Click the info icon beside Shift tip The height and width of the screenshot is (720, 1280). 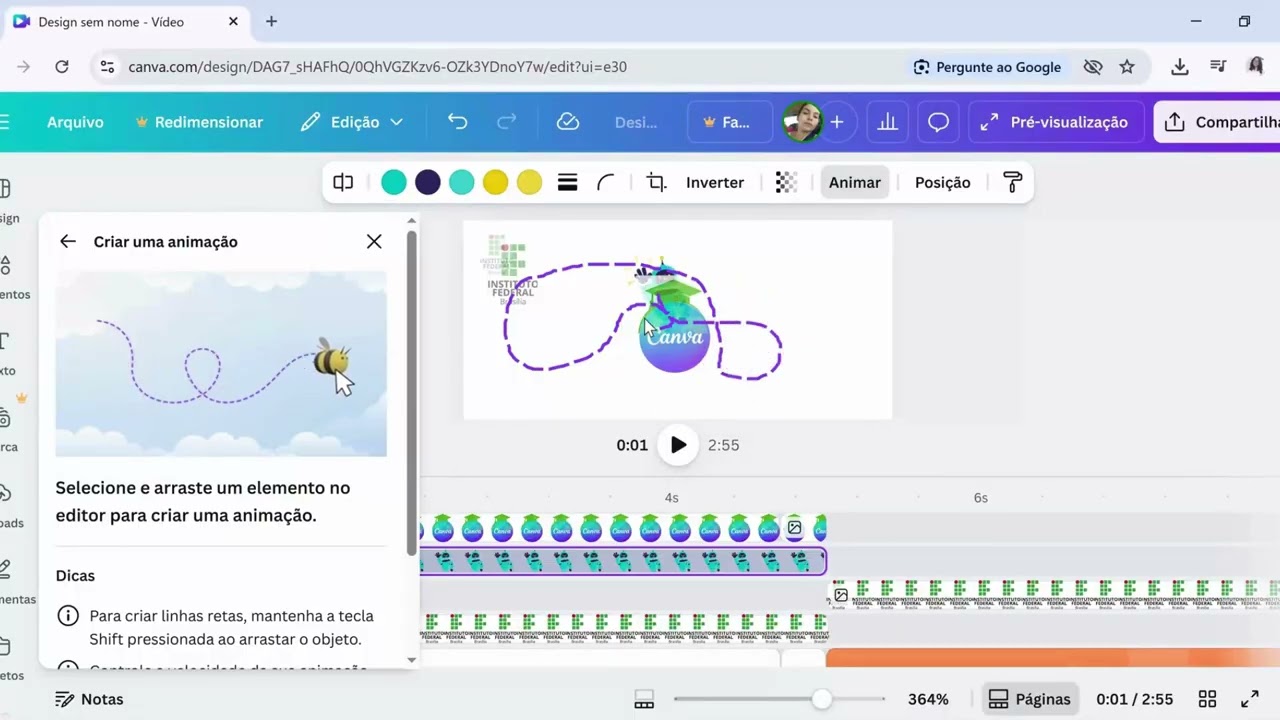tap(68, 616)
